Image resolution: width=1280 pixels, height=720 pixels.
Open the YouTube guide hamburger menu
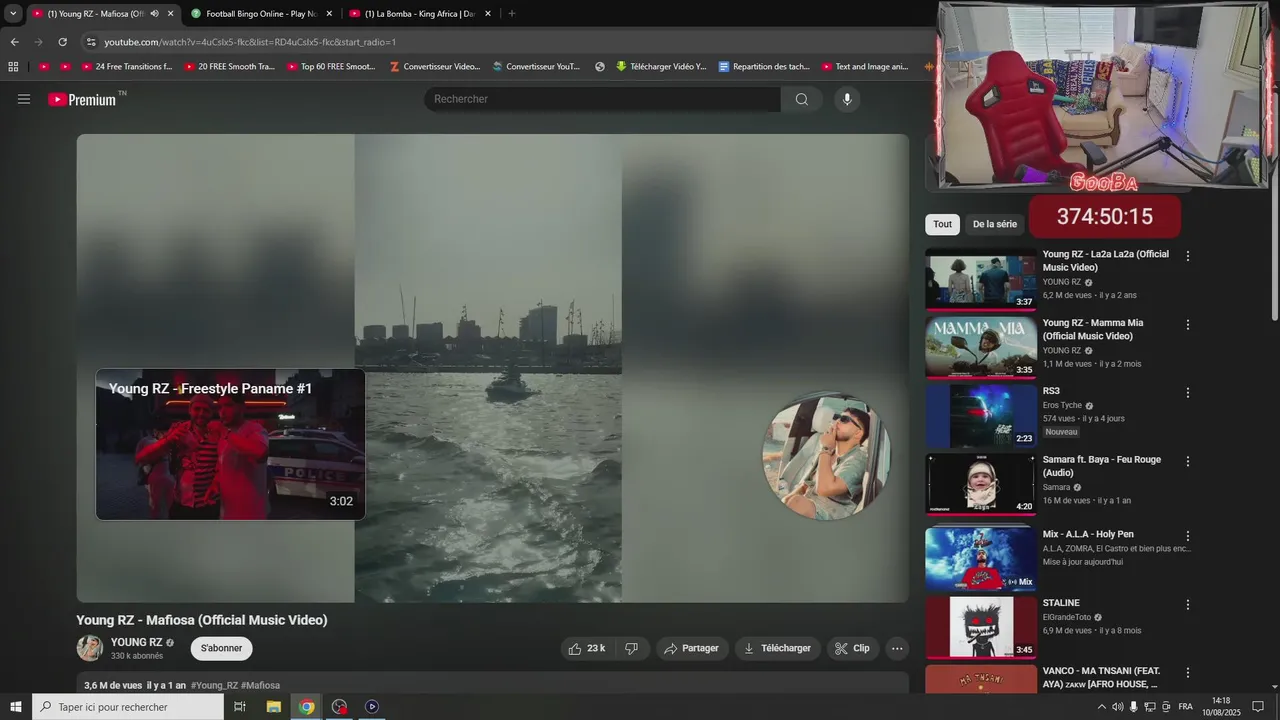24,99
